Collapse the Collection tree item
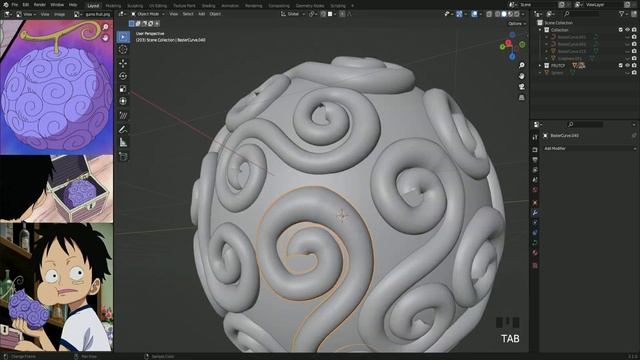This screenshot has height=360, width=640. (x=540, y=30)
